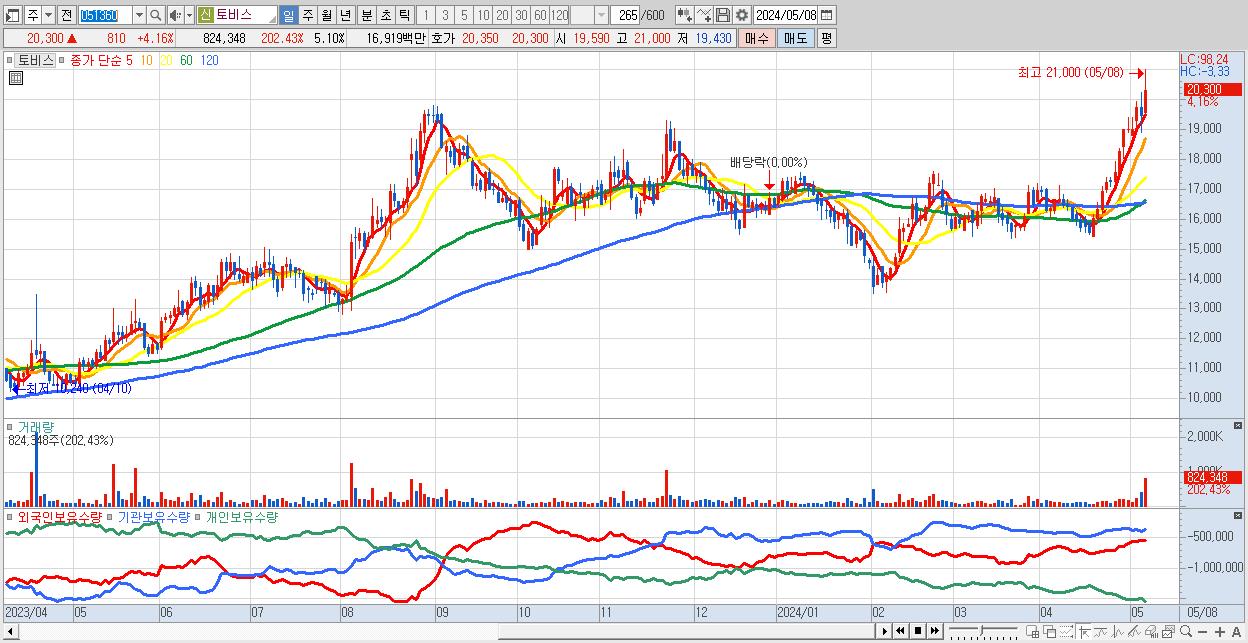Adjust the playback speed slider at bottom
The height and width of the screenshot is (643, 1248).
(x=981, y=631)
